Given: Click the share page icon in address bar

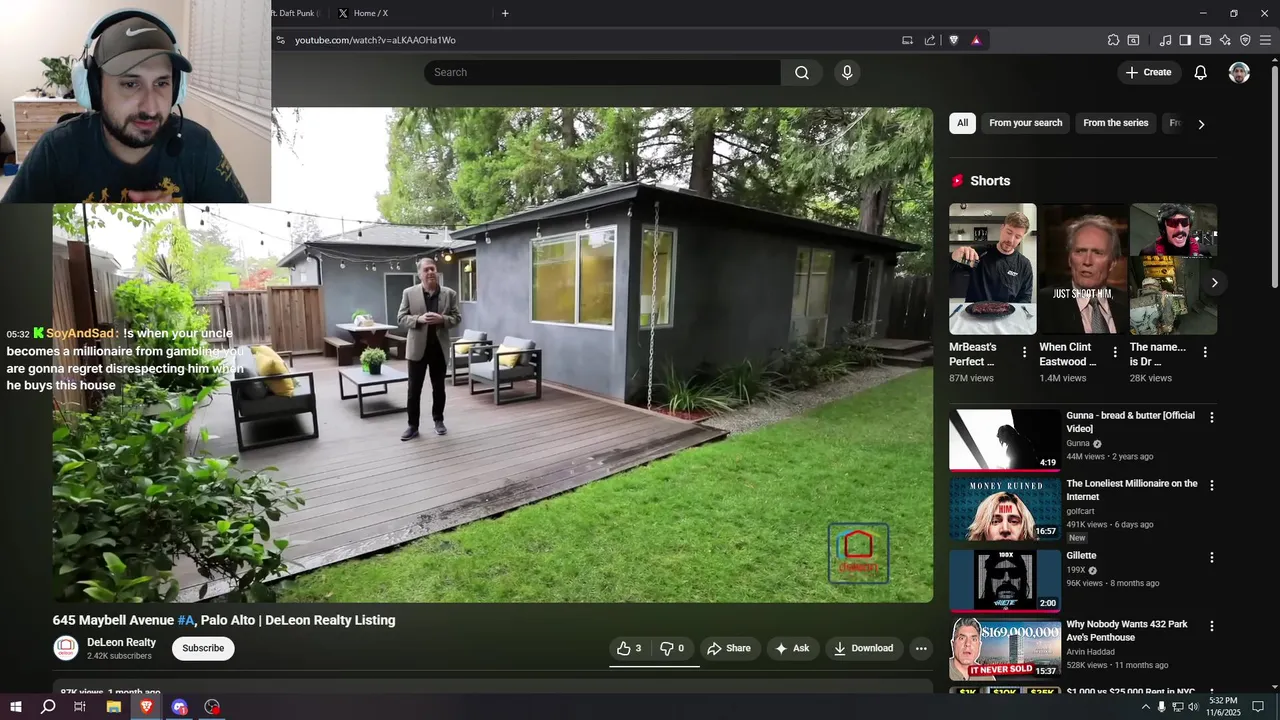Looking at the screenshot, I should tap(930, 40).
